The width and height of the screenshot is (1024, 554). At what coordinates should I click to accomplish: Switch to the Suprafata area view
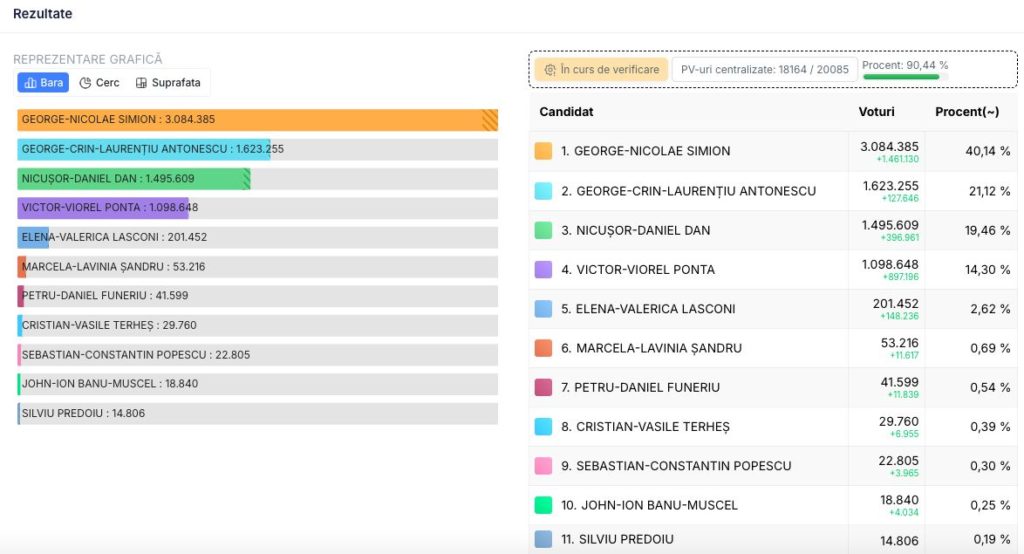point(168,83)
